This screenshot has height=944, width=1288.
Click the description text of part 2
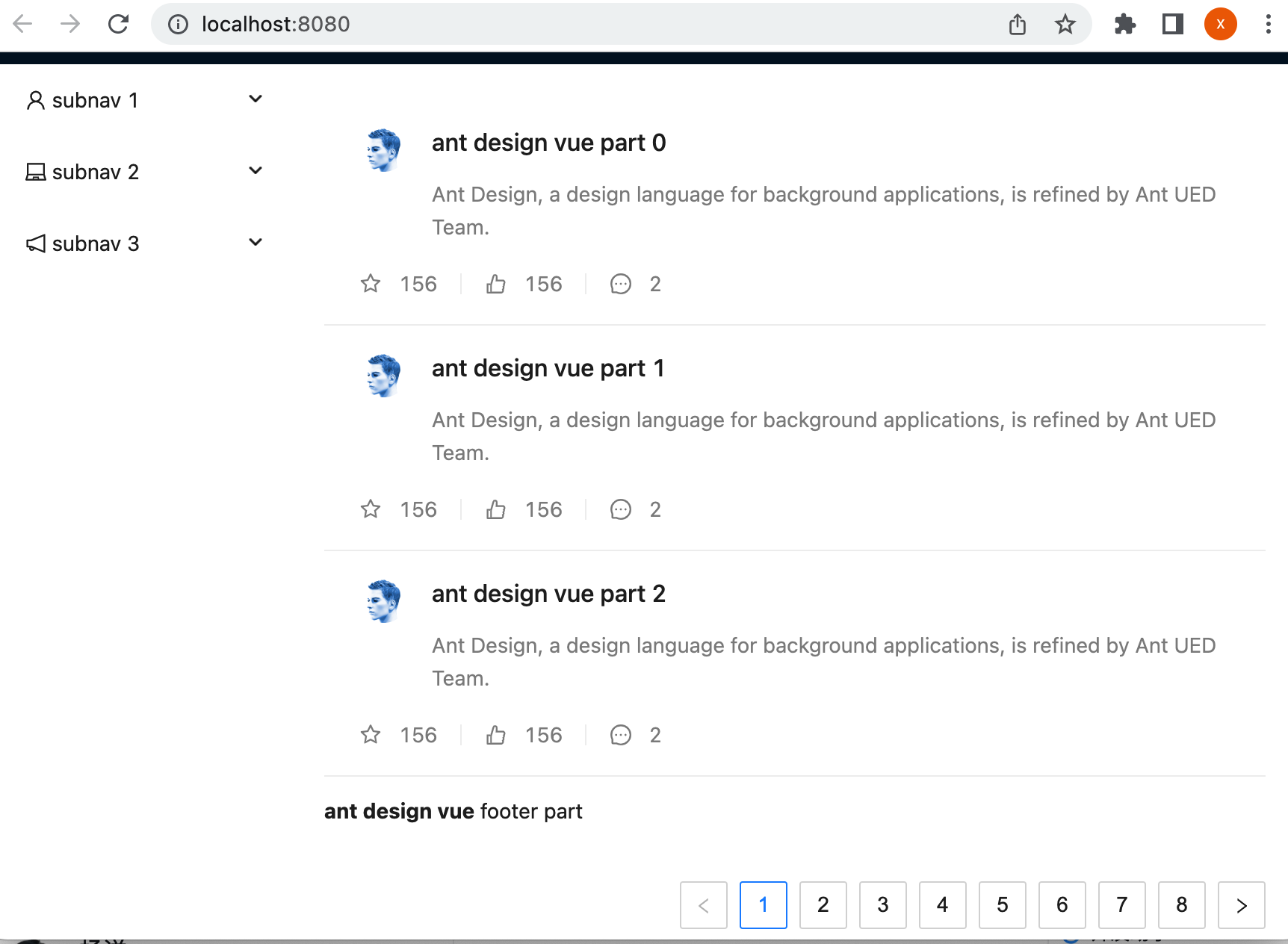(824, 662)
